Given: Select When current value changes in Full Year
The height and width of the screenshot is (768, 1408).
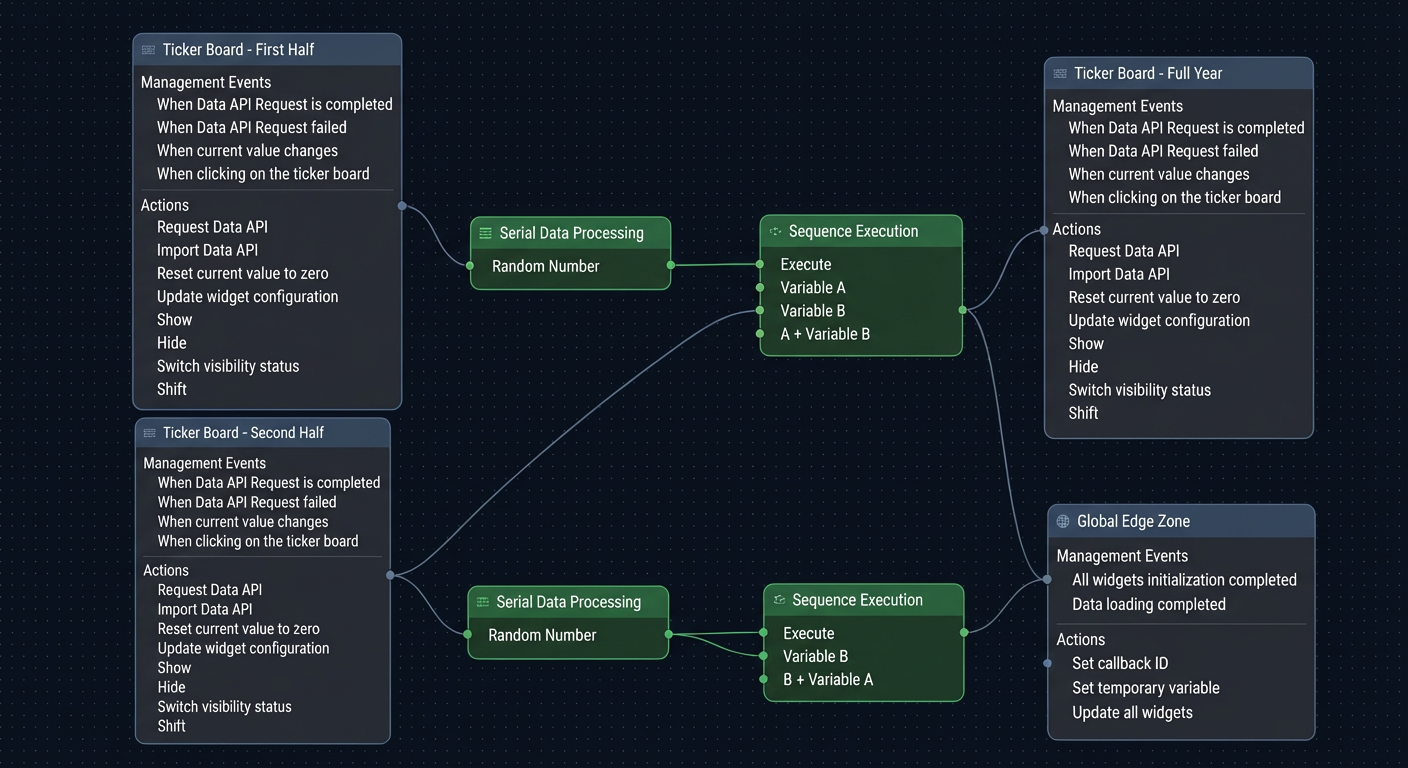Looking at the screenshot, I should point(1159,174).
